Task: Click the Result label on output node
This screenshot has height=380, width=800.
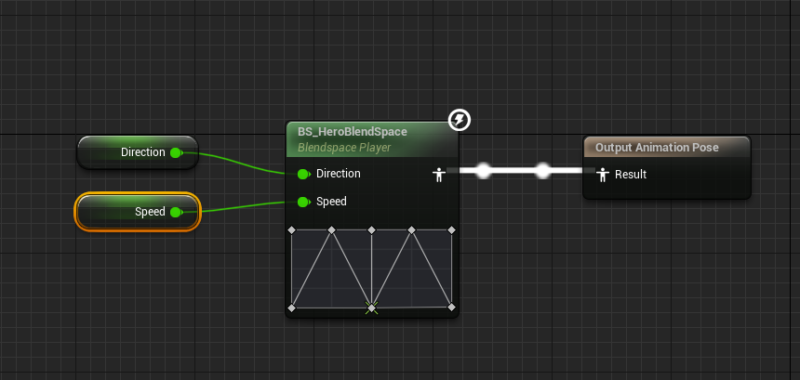Action: coord(631,174)
